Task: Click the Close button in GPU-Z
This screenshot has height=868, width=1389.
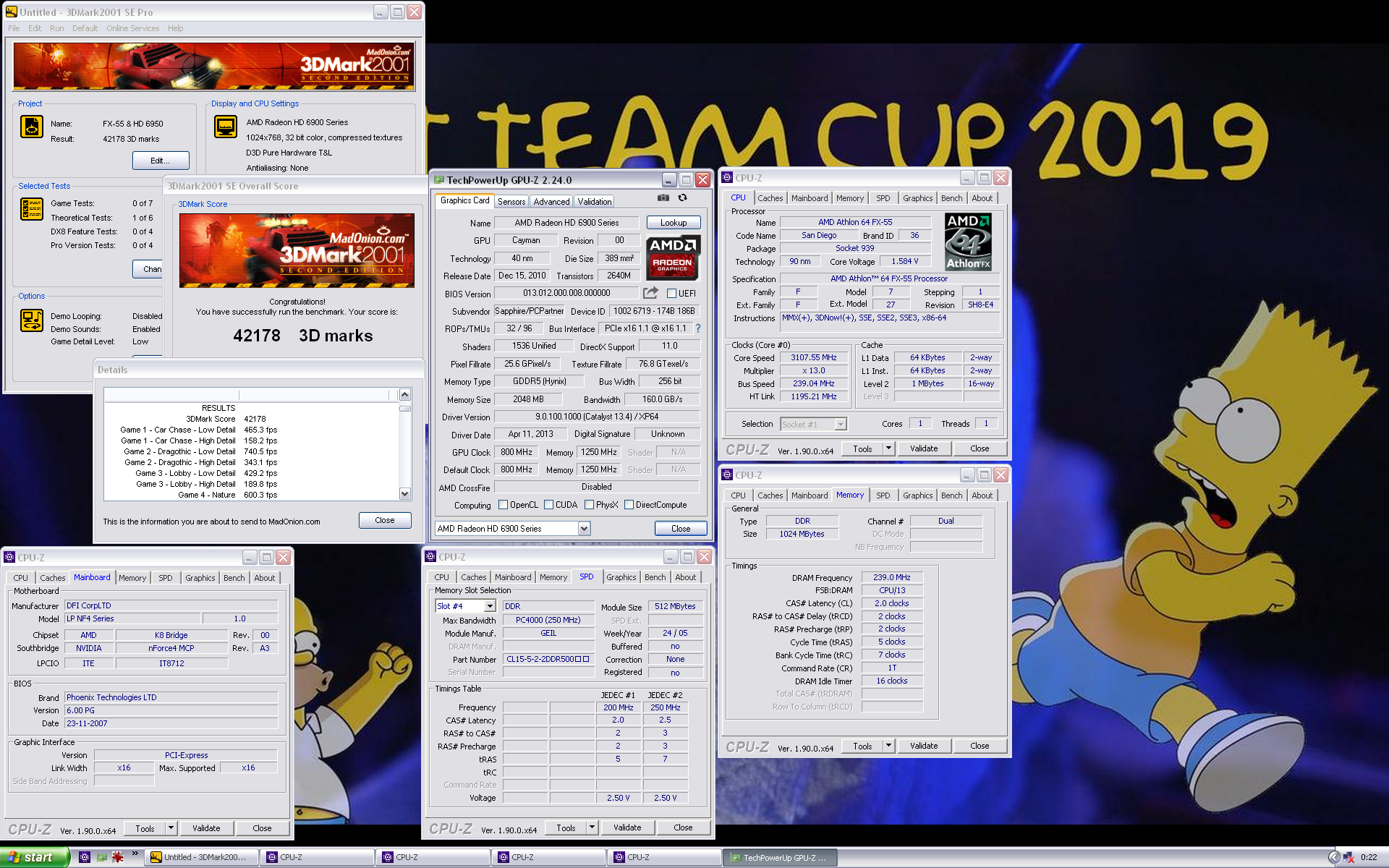Action: (681, 529)
